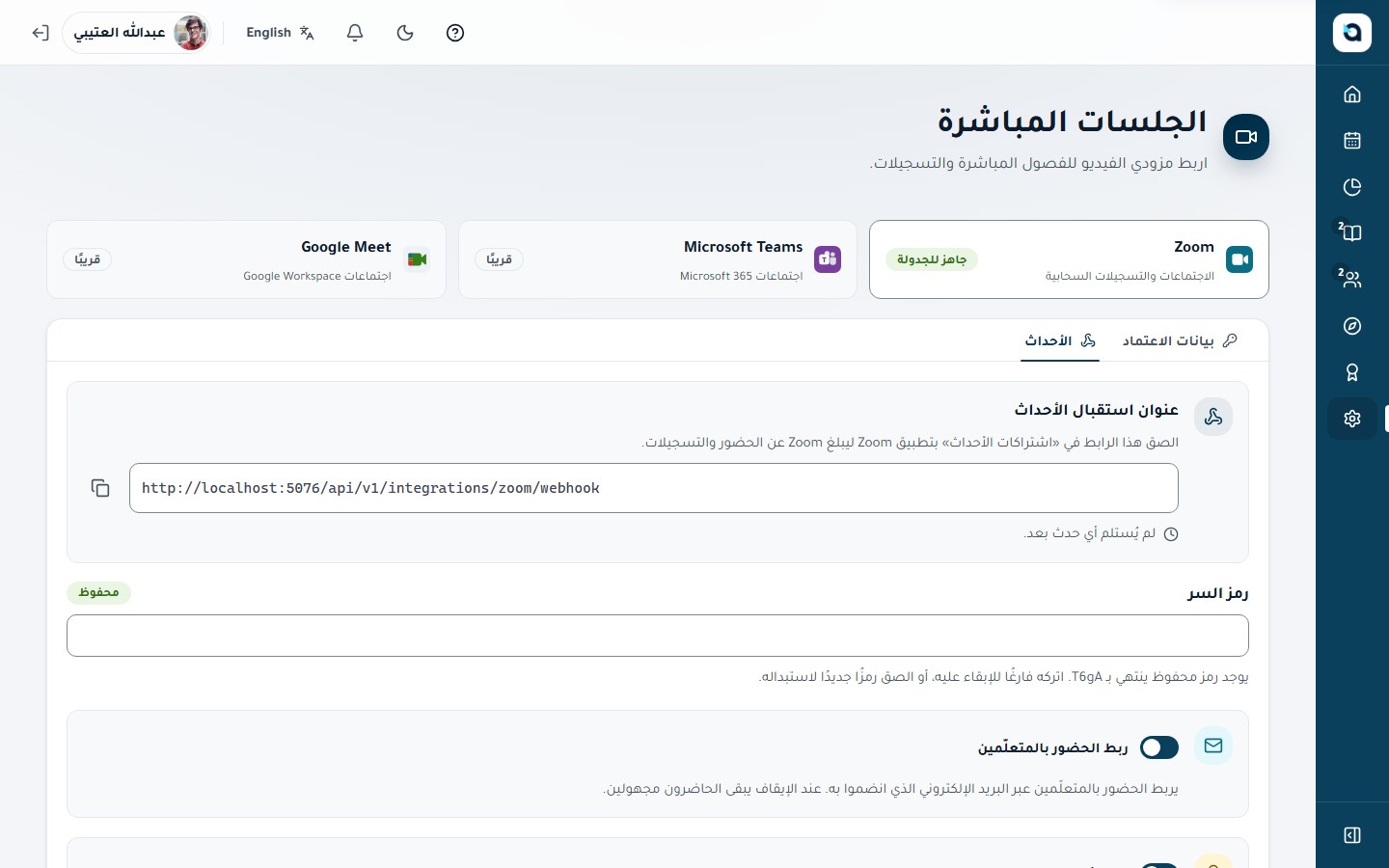Open the help question mark icon
Screen dimensions: 1389x868
pos(455,33)
